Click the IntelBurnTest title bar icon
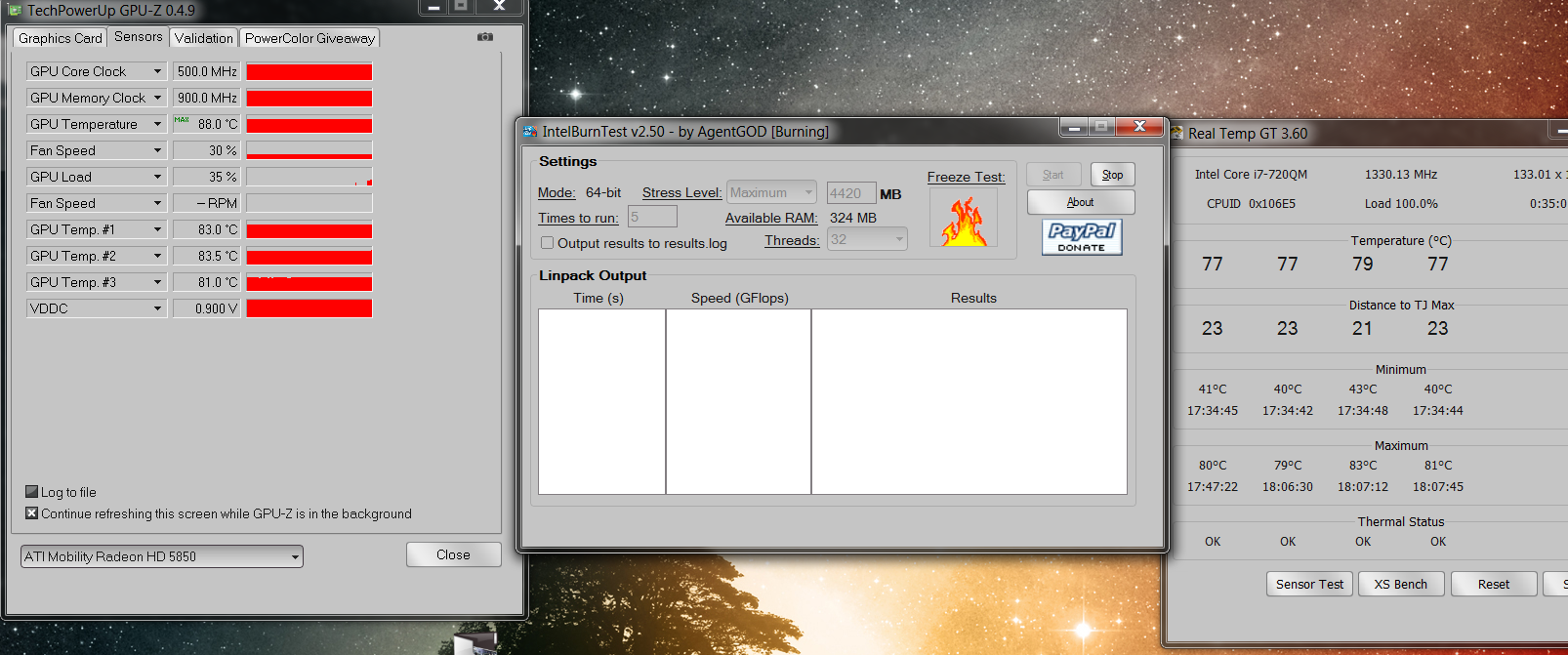Image resolution: width=1568 pixels, height=655 pixels. [x=530, y=132]
